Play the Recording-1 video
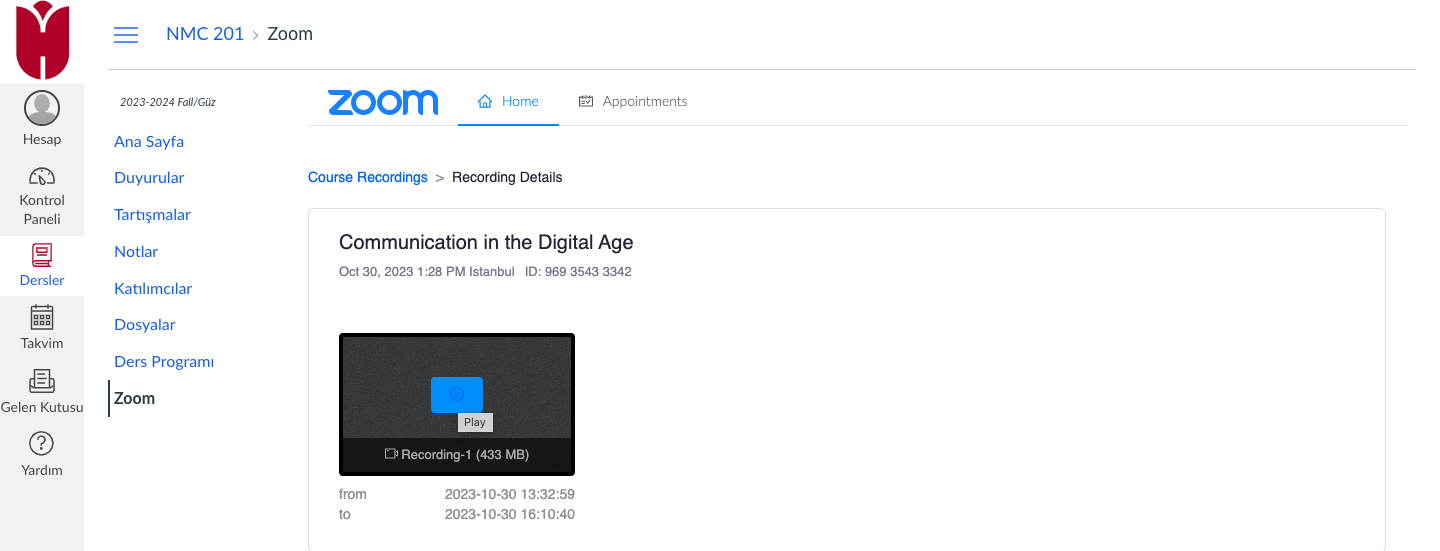 pyautogui.click(x=457, y=394)
